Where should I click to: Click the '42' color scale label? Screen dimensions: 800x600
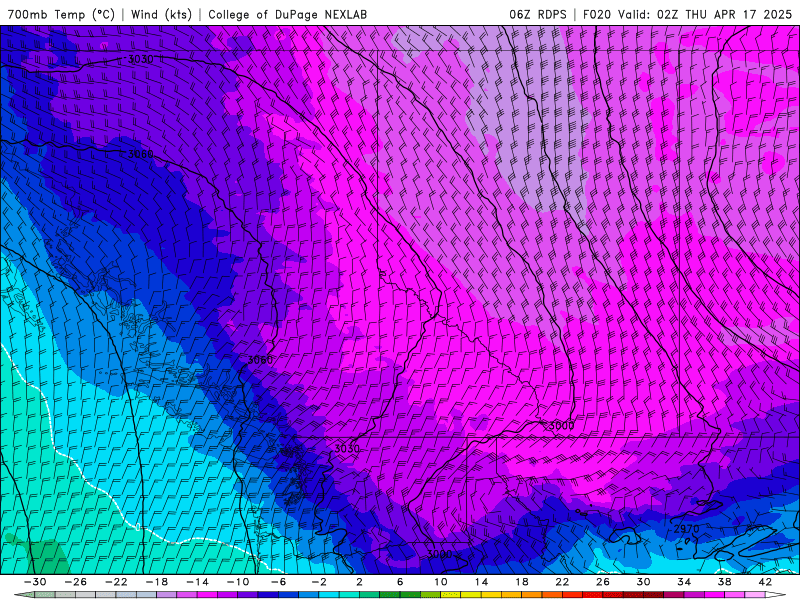point(765,582)
